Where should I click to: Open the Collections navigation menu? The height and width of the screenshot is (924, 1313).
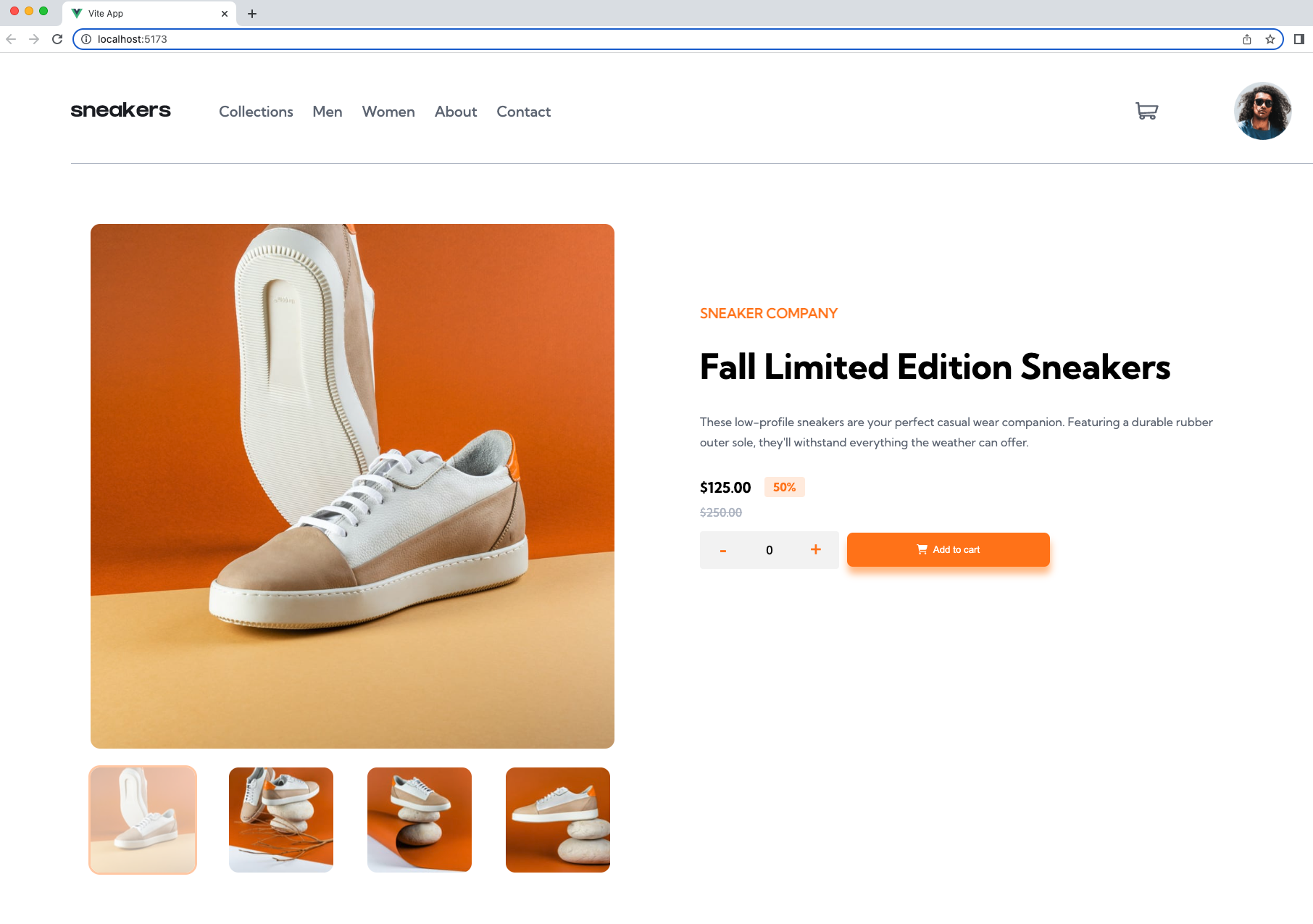256,112
